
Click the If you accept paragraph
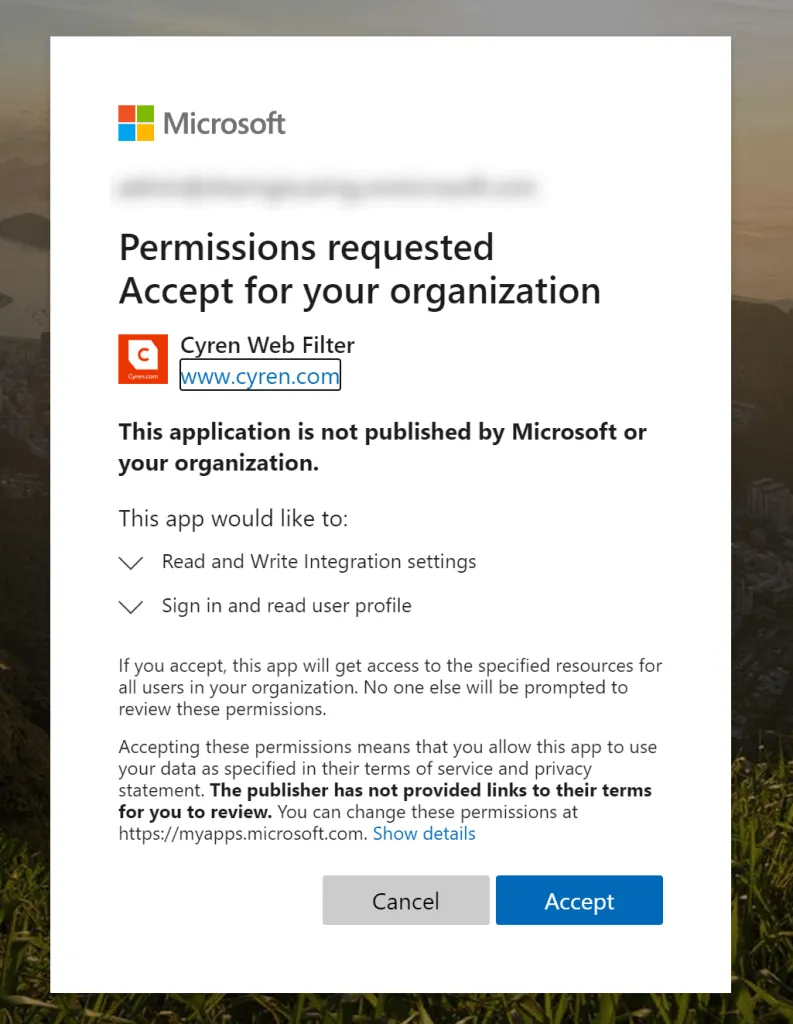[390, 687]
